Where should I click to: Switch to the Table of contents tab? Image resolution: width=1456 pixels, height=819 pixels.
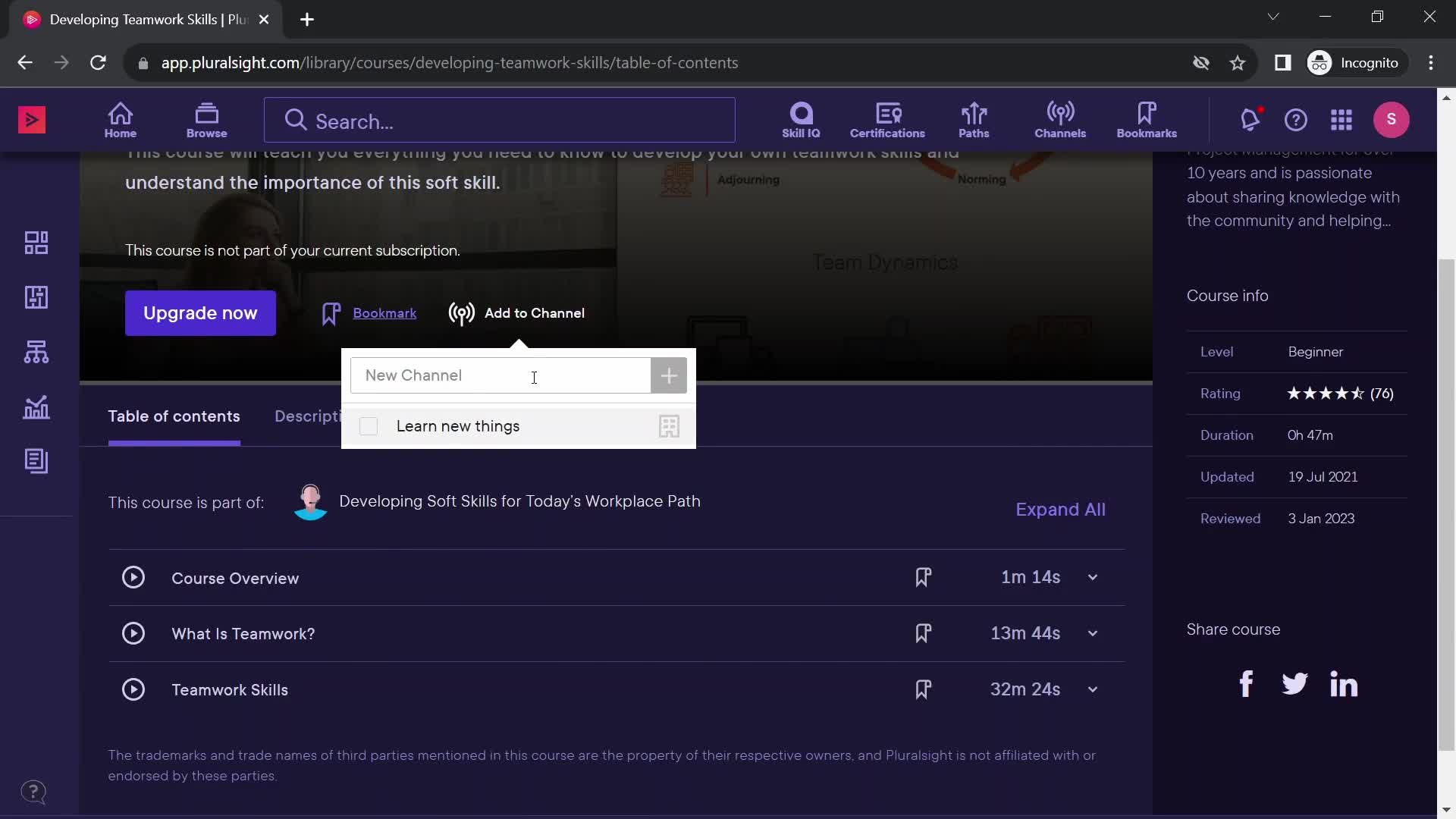174,416
